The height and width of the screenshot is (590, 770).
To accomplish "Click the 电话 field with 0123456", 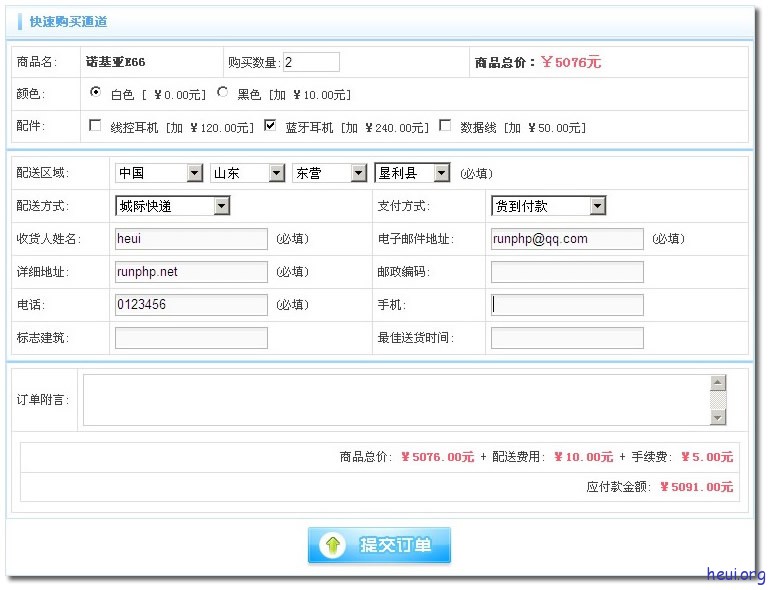I will [192, 305].
